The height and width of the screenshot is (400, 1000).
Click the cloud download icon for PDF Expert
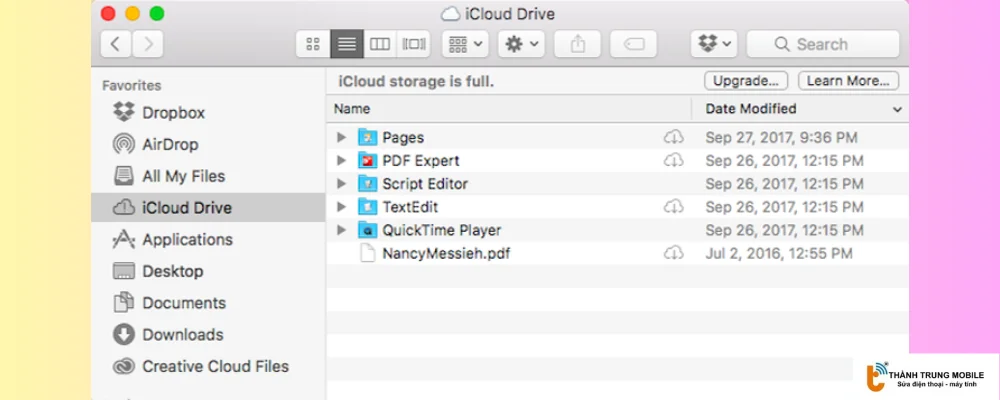(673, 161)
